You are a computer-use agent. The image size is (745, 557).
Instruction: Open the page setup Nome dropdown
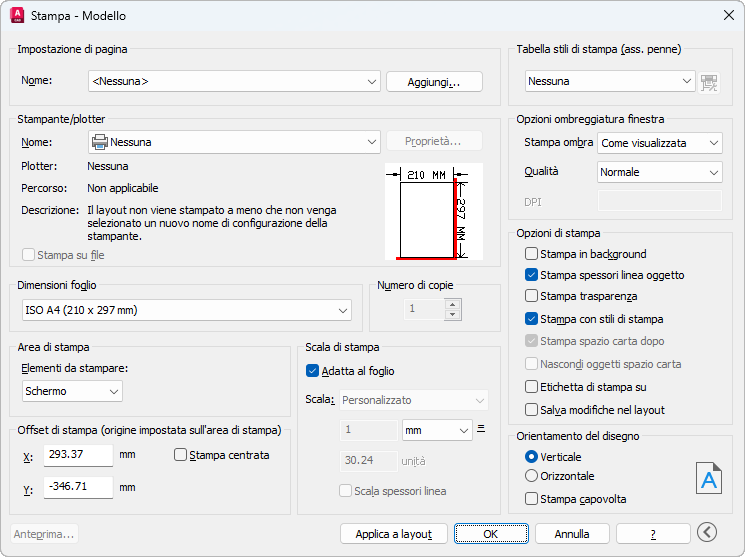(x=234, y=81)
